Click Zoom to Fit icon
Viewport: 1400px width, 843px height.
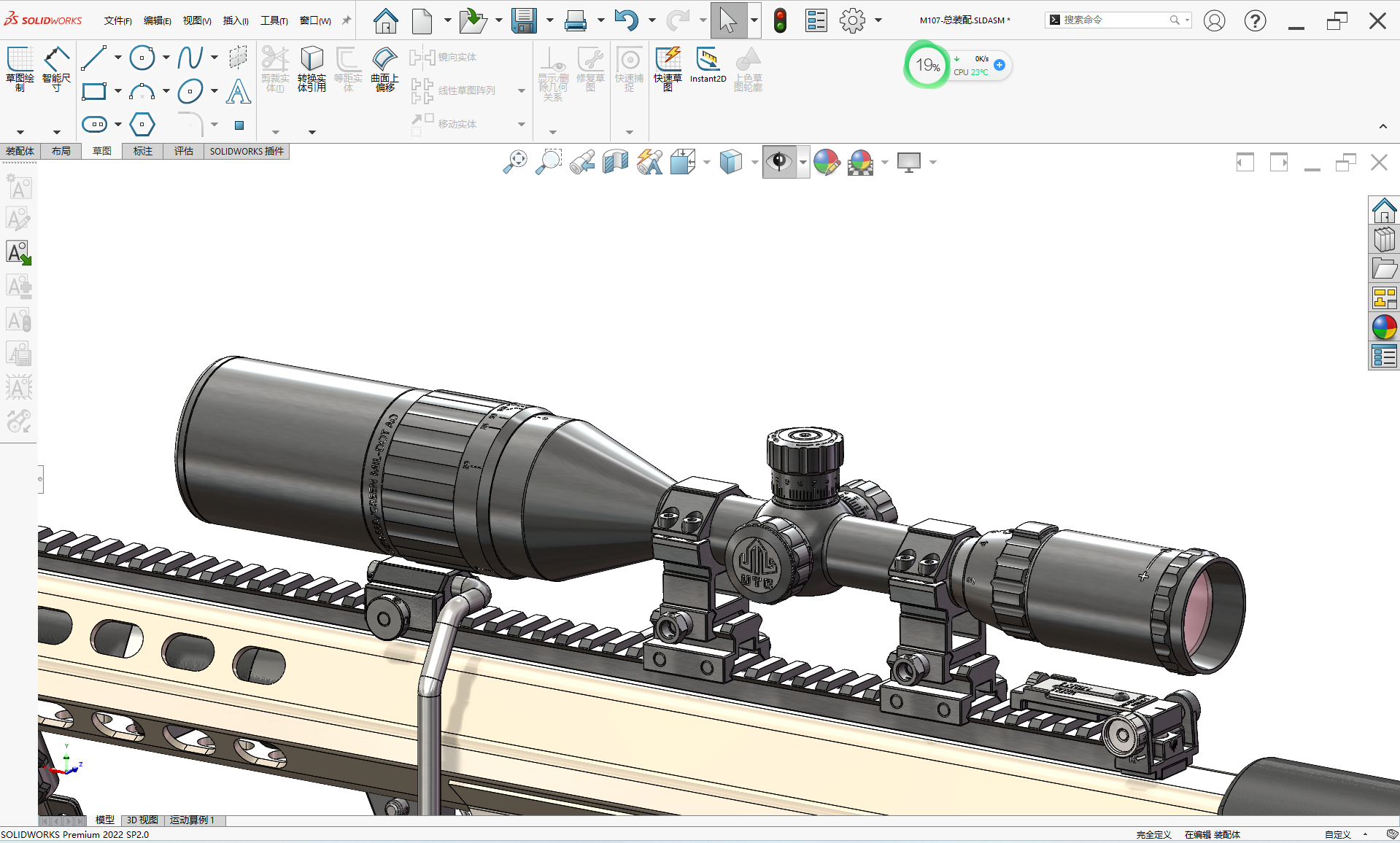(x=515, y=162)
